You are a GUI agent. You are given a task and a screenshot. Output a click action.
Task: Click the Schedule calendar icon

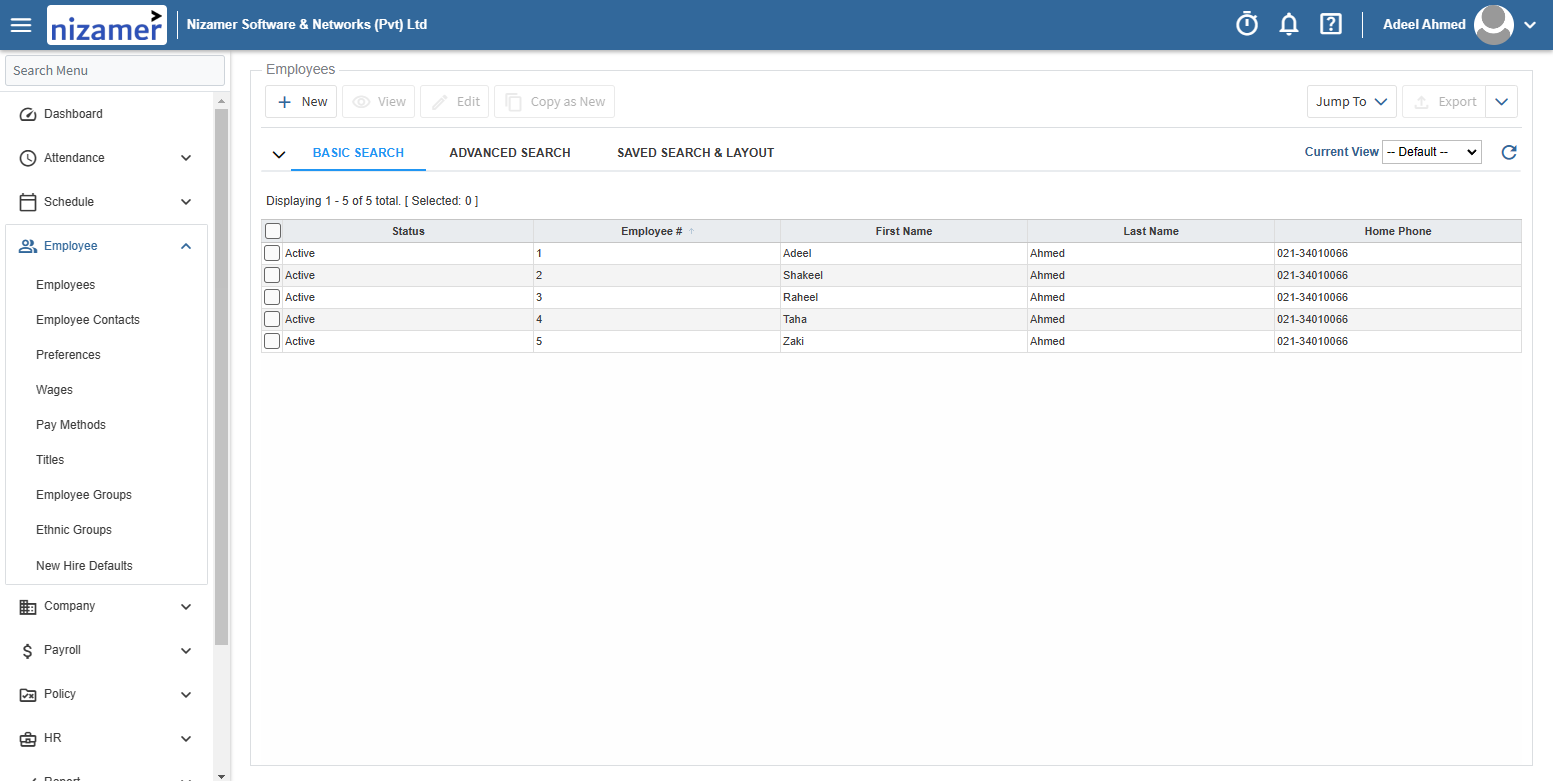click(x=28, y=202)
